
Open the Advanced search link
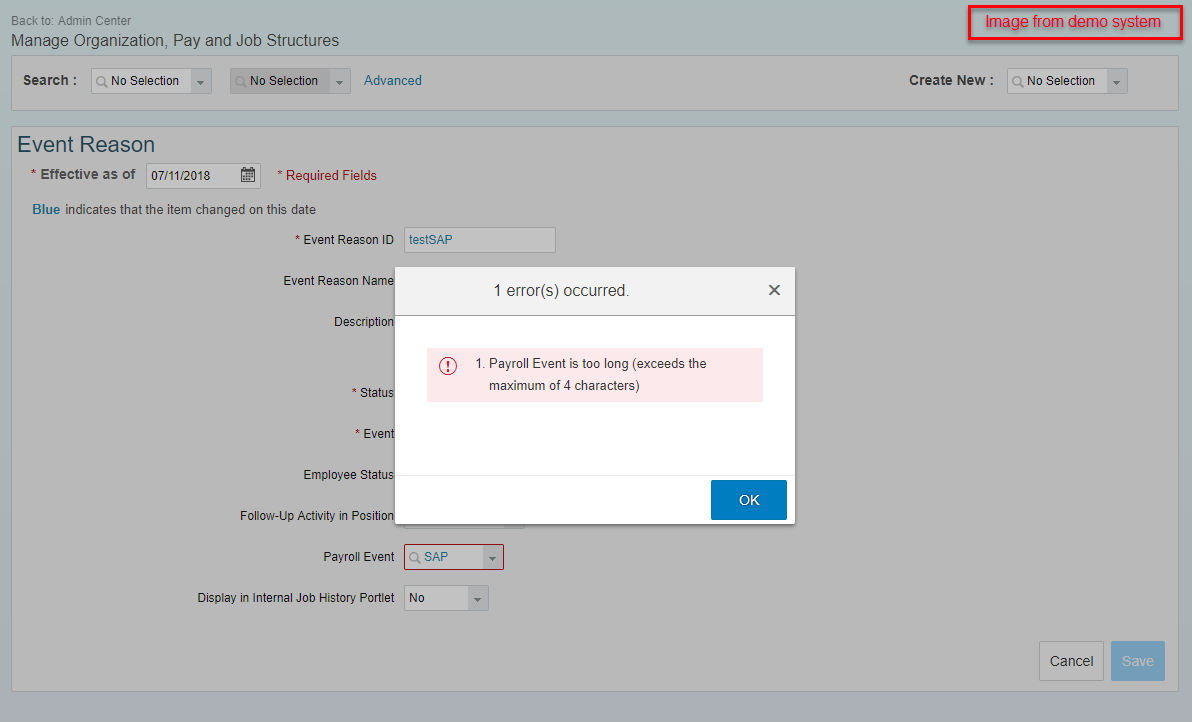pos(392,81)
